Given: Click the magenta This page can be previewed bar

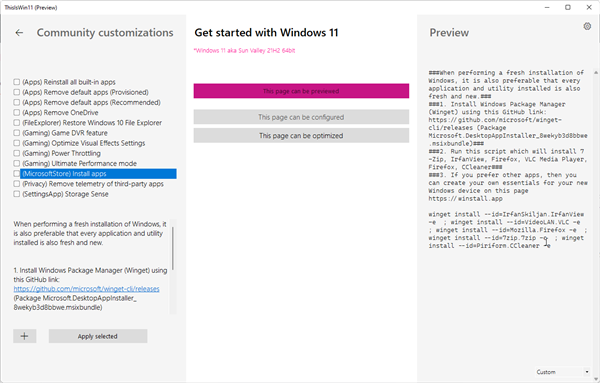Looking at the screenshot, I should pyautogui.click(x=301, y=91).
